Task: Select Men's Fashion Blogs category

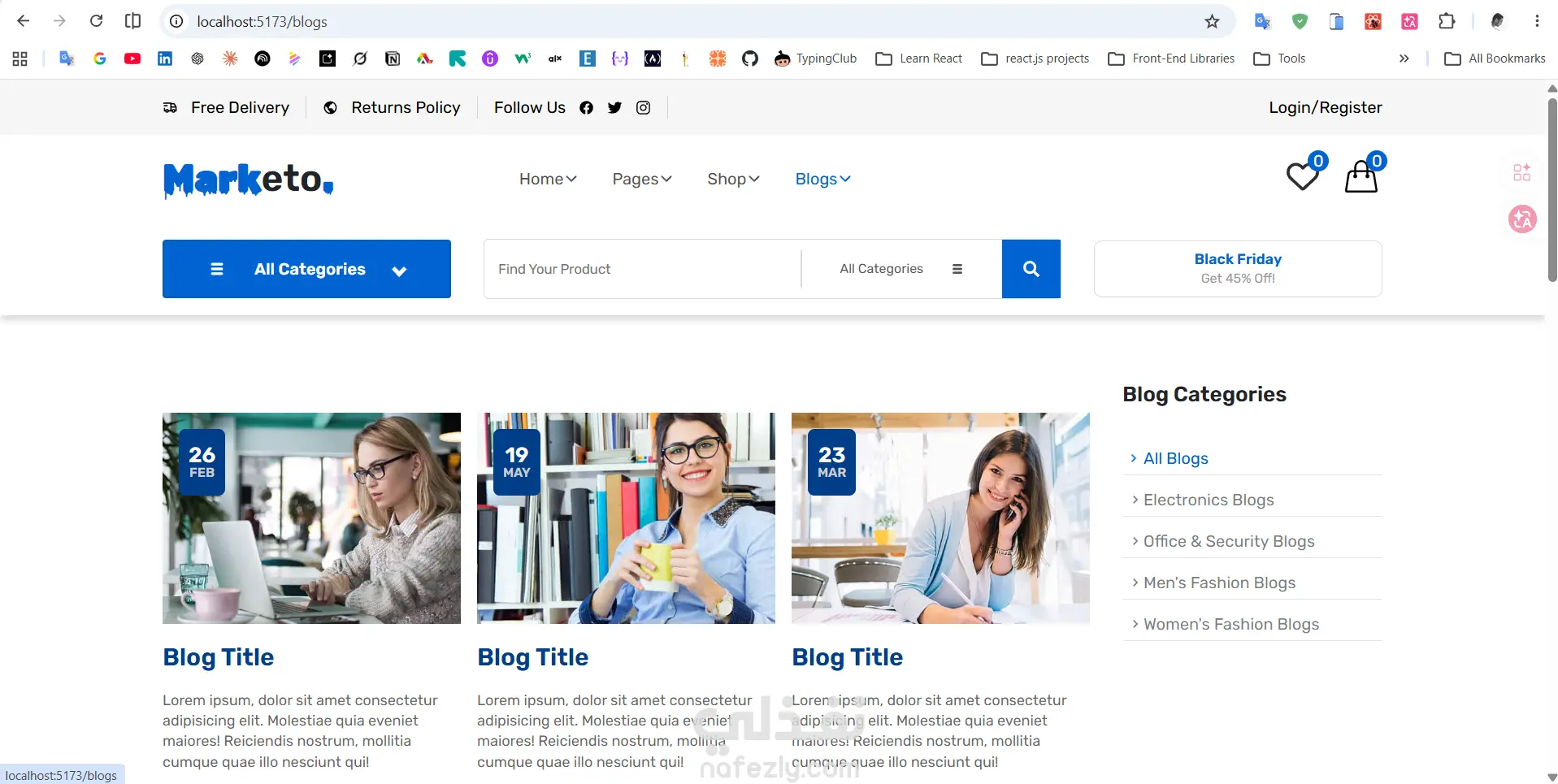Action: (1219, 583)
